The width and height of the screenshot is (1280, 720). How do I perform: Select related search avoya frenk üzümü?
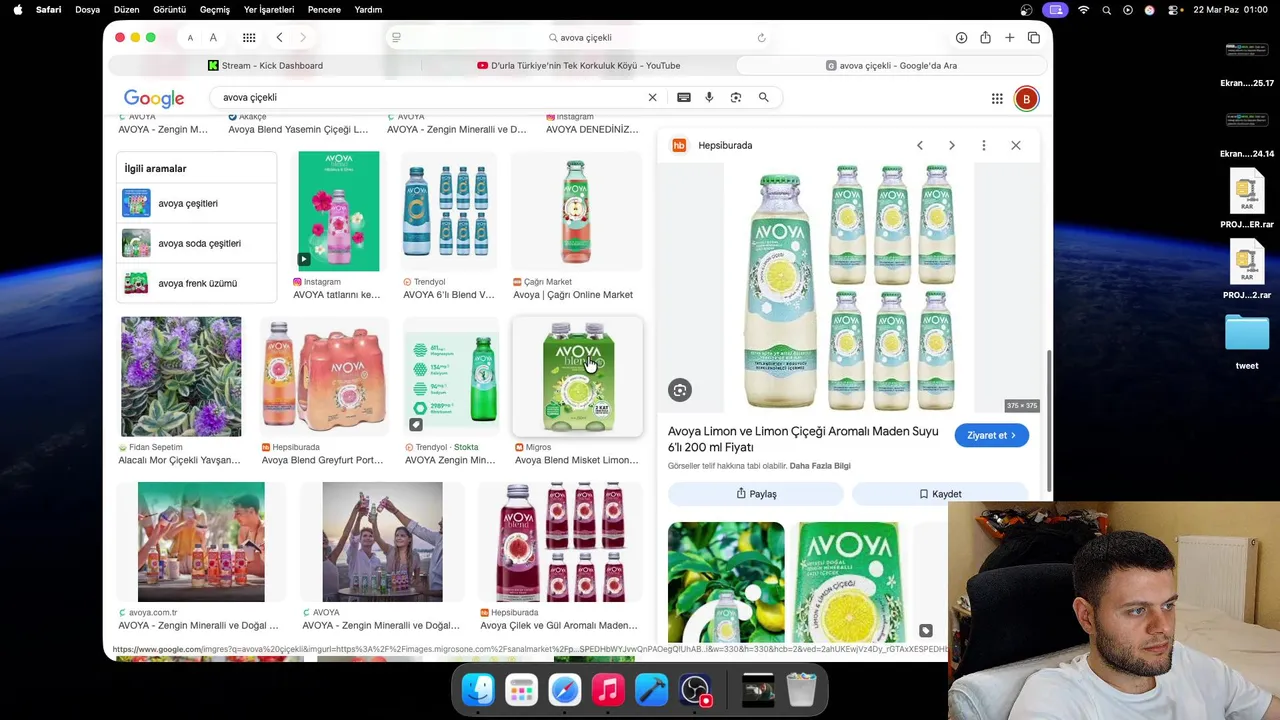tap(196, 283)
